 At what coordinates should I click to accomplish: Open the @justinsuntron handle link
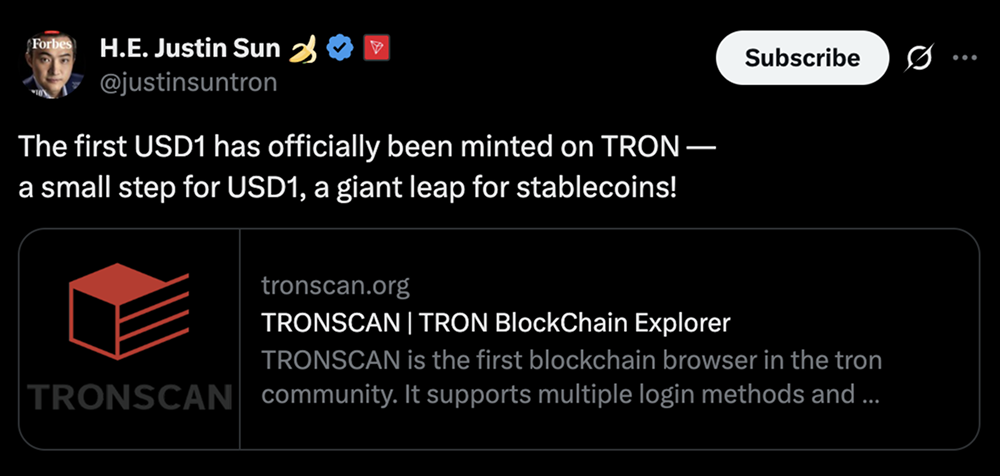pos(188,82)
